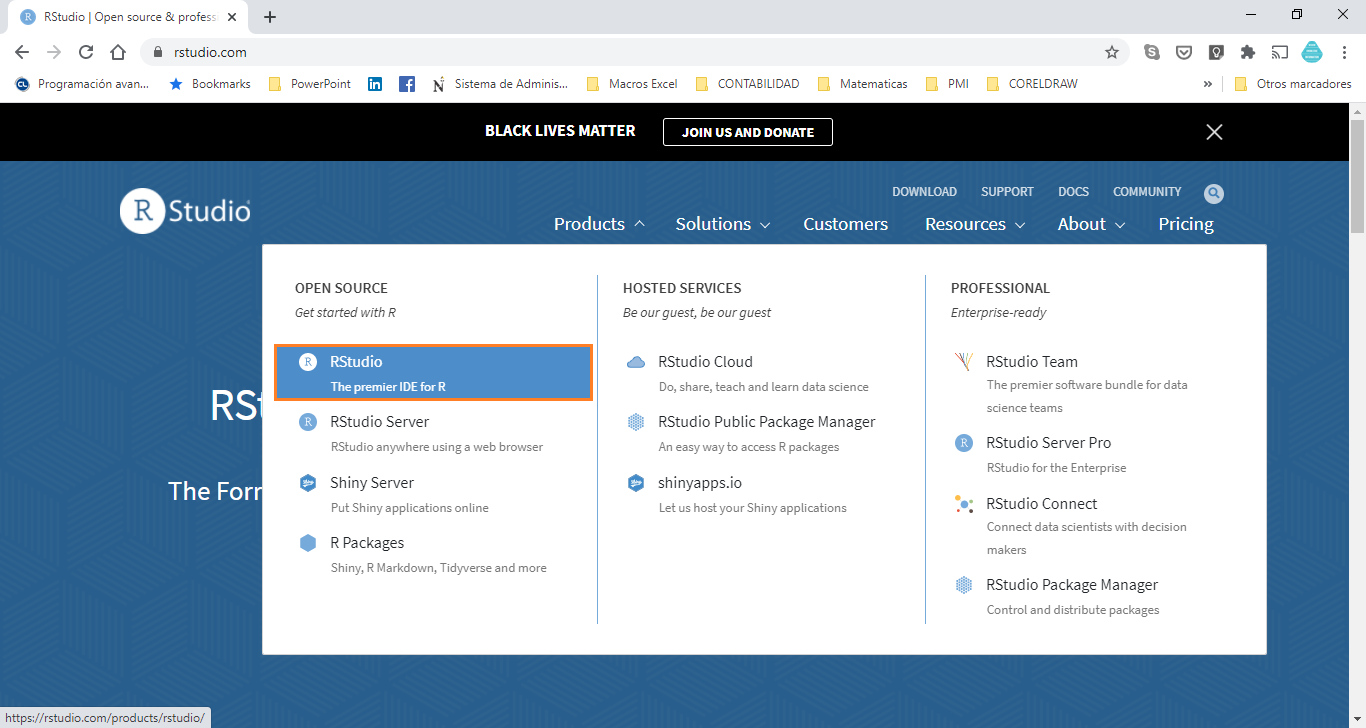Click the RStudio Package Manager icon

coord(963,584)
